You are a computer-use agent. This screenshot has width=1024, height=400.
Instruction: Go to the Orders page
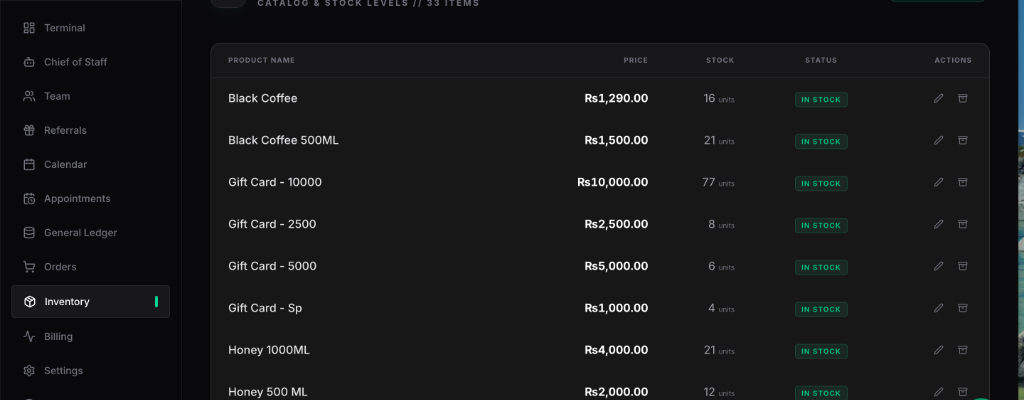pos(60,267)
